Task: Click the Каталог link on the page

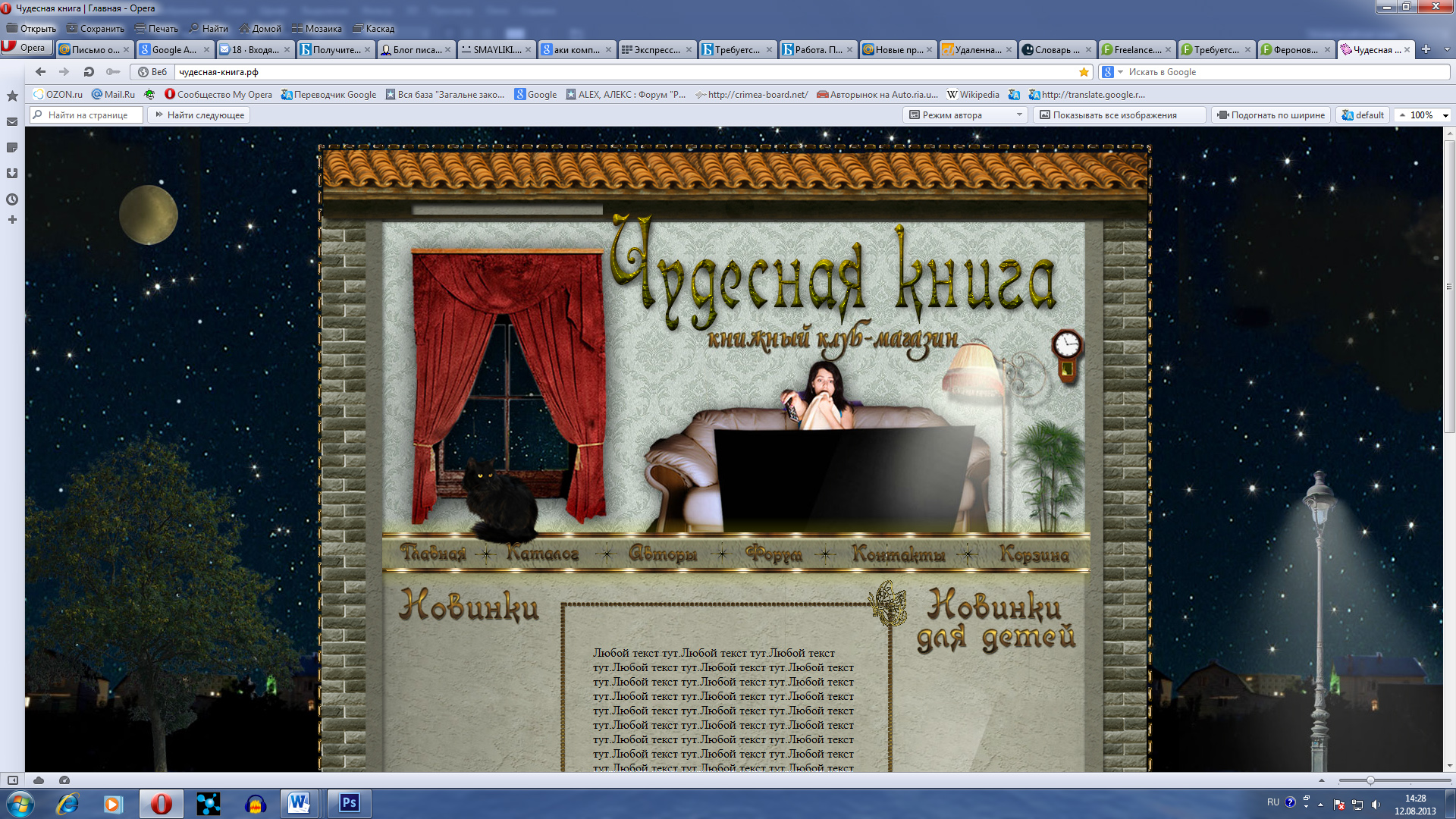Action: click(x=542, y=554)
